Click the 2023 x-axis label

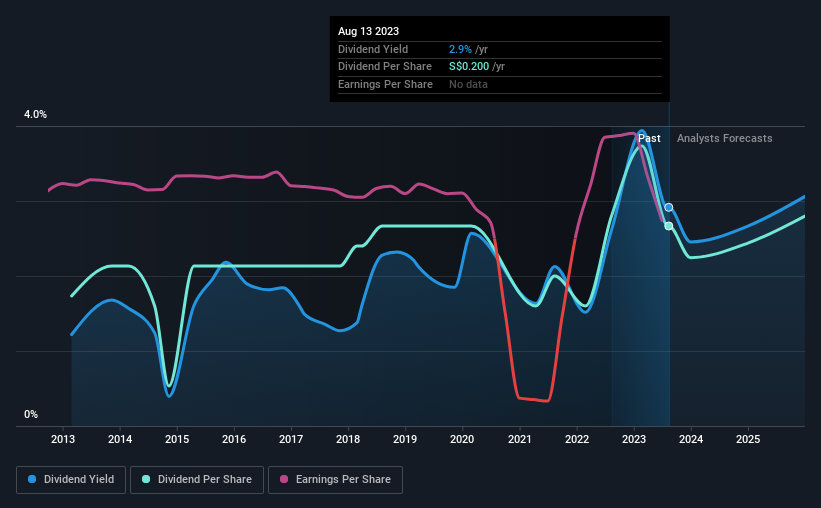coord(634,439)
